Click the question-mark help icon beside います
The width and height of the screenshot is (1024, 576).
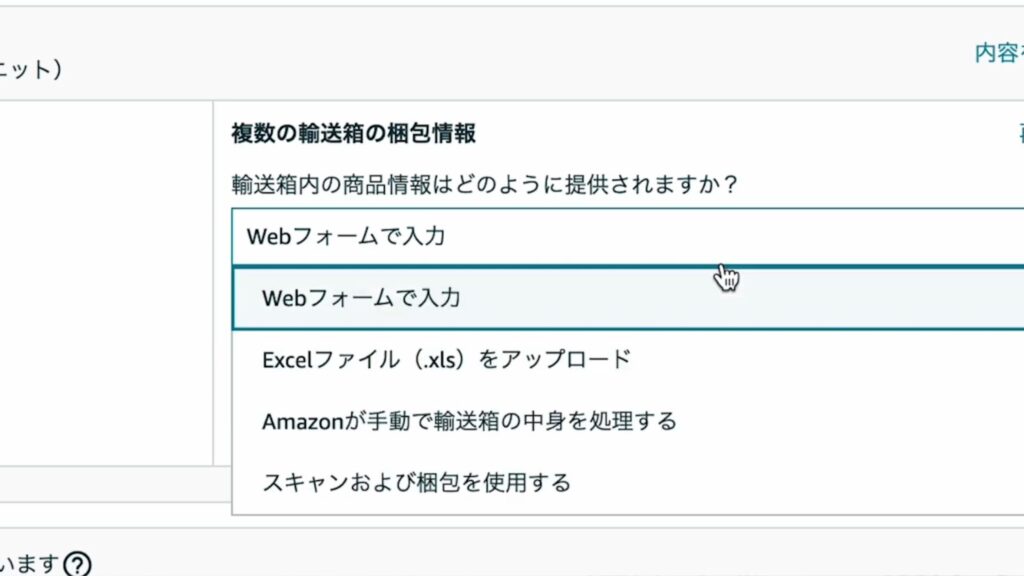click(x=76, y=565)
